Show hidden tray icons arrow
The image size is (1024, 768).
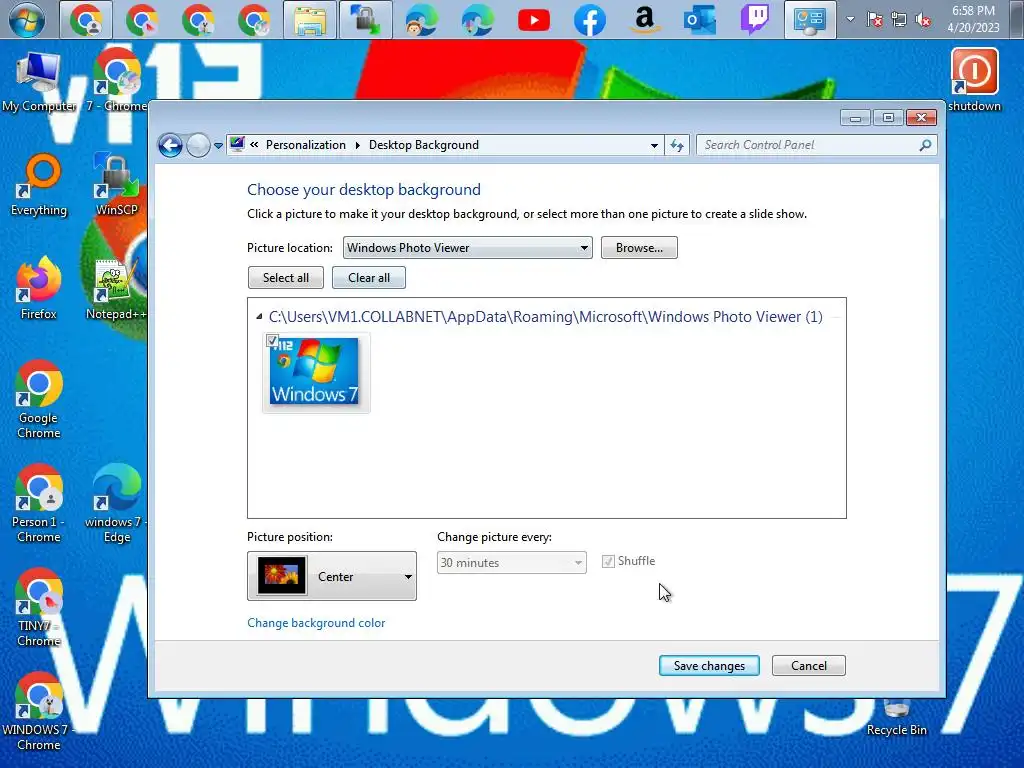tap(850, 20)
